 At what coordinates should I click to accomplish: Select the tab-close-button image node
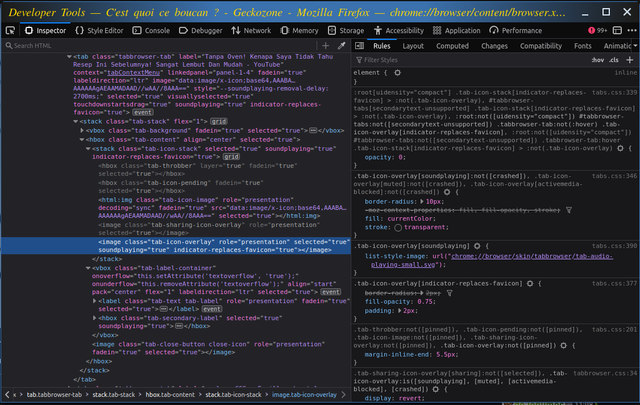pos(208,348)
